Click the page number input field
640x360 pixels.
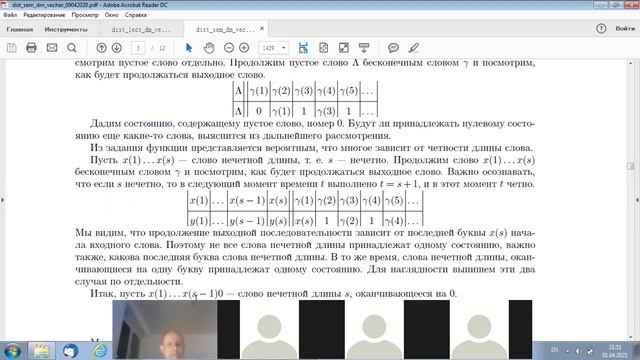(x=138, y=48)
